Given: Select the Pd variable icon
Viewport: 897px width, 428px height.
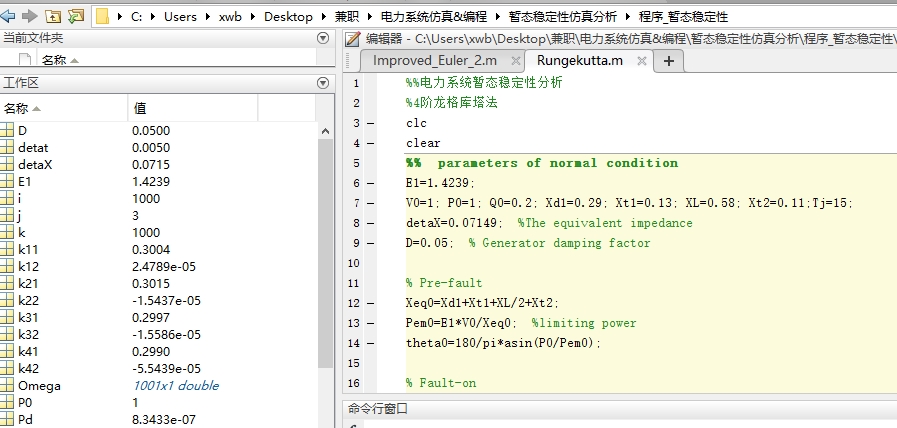Looking at the screenshot, I should [x=6, y=419].
